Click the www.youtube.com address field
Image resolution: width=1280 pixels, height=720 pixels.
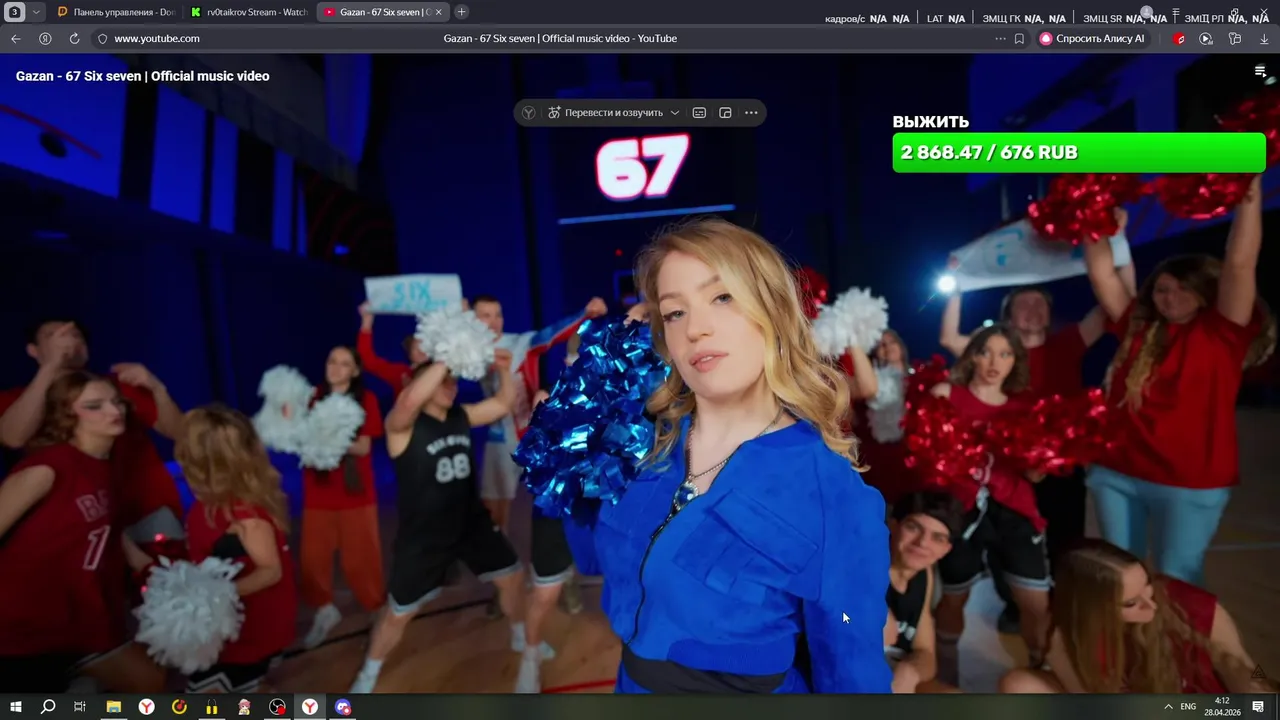point(157,38)
